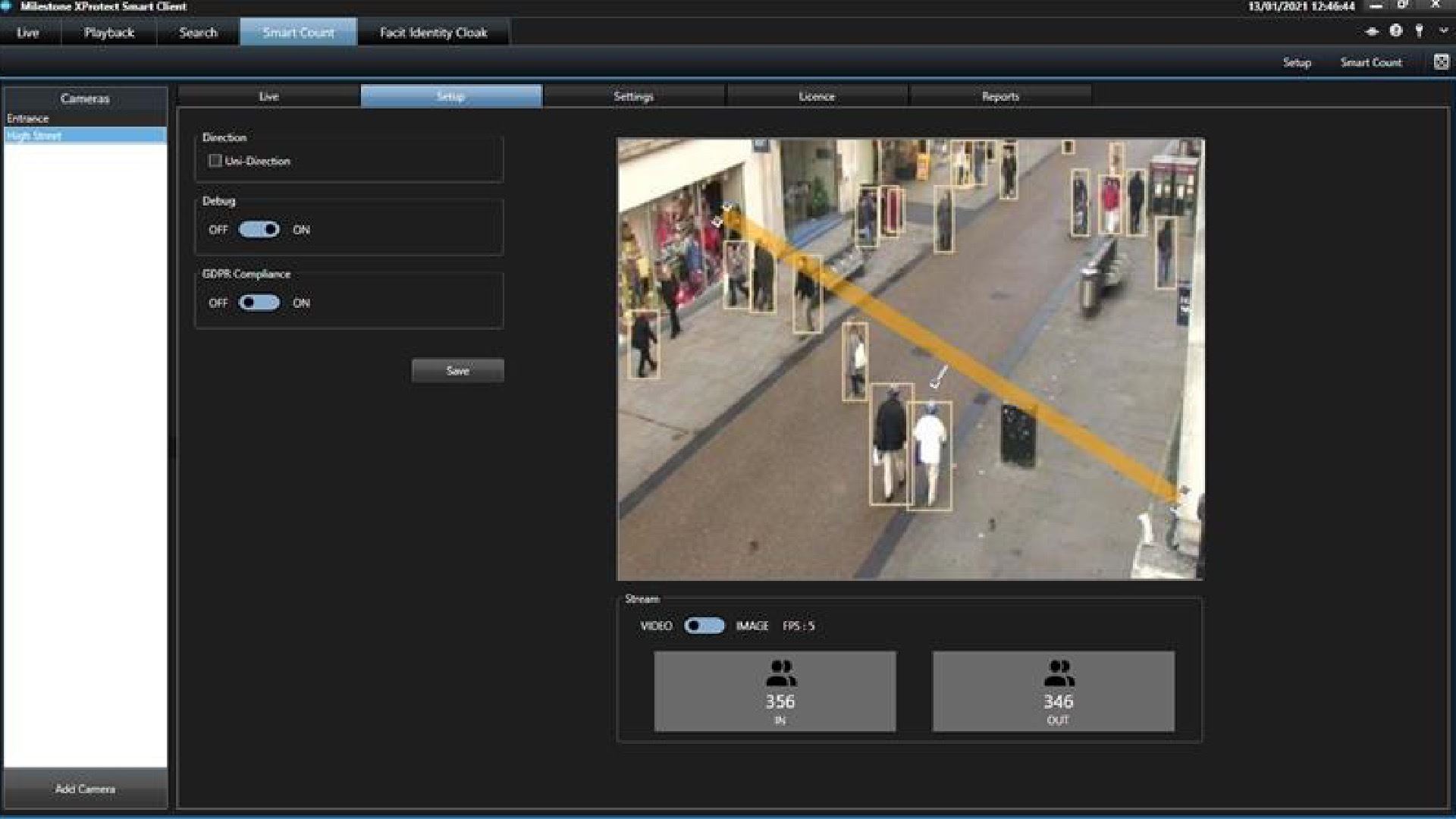Switch to the Settings sub-tab
This screenshot has height=819, width=1456.
click(x=634, y=96)
